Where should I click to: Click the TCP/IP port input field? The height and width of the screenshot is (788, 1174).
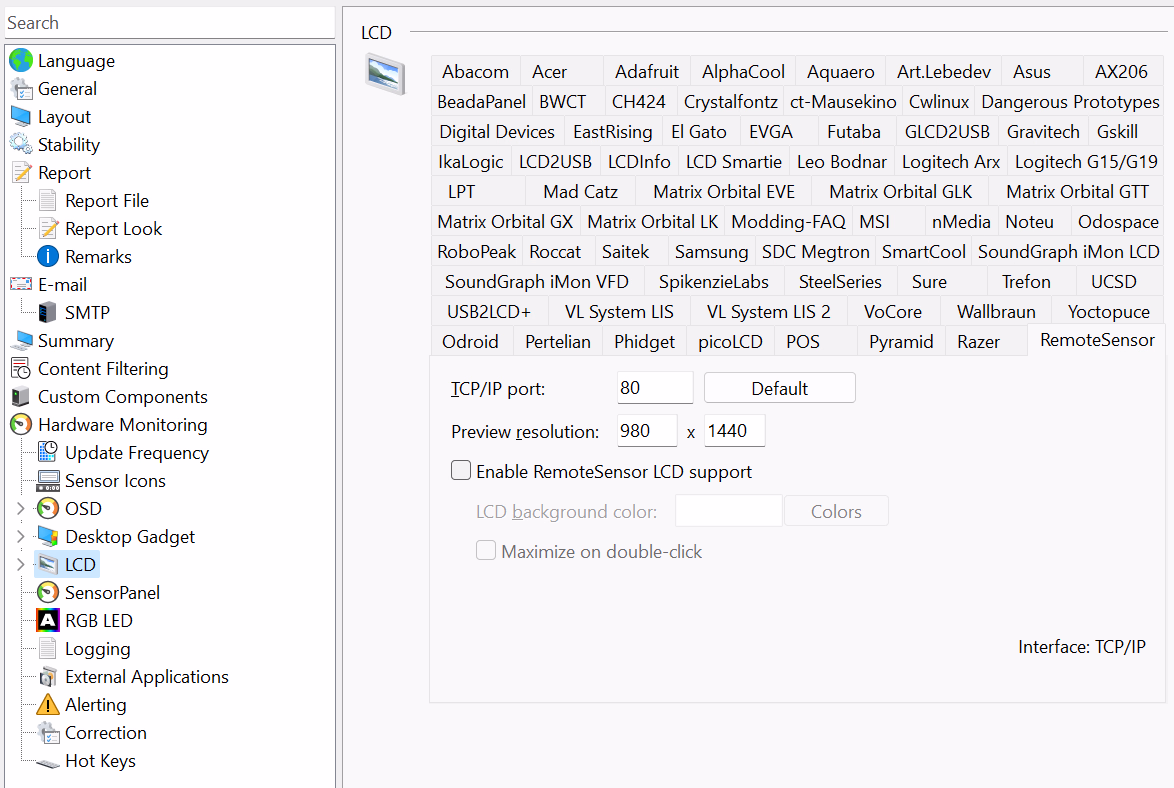[655, 388]
